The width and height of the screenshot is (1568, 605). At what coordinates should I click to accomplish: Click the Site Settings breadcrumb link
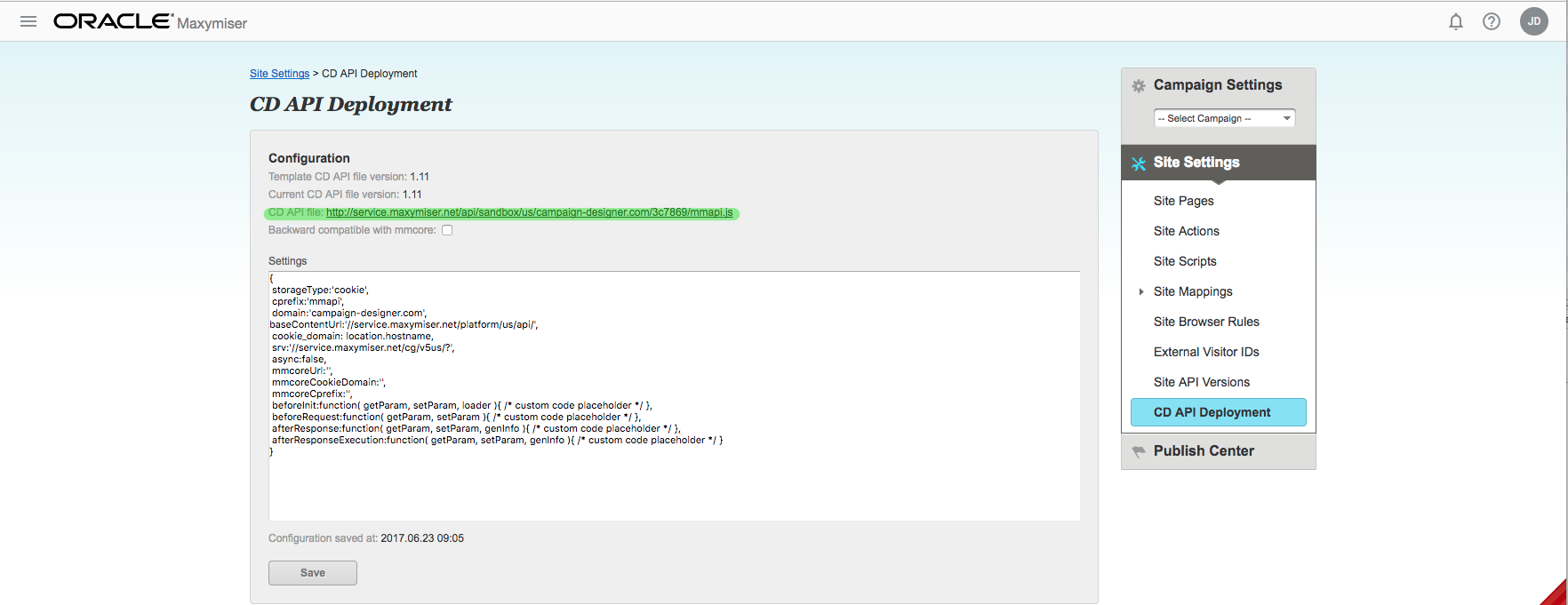(279, 74)
